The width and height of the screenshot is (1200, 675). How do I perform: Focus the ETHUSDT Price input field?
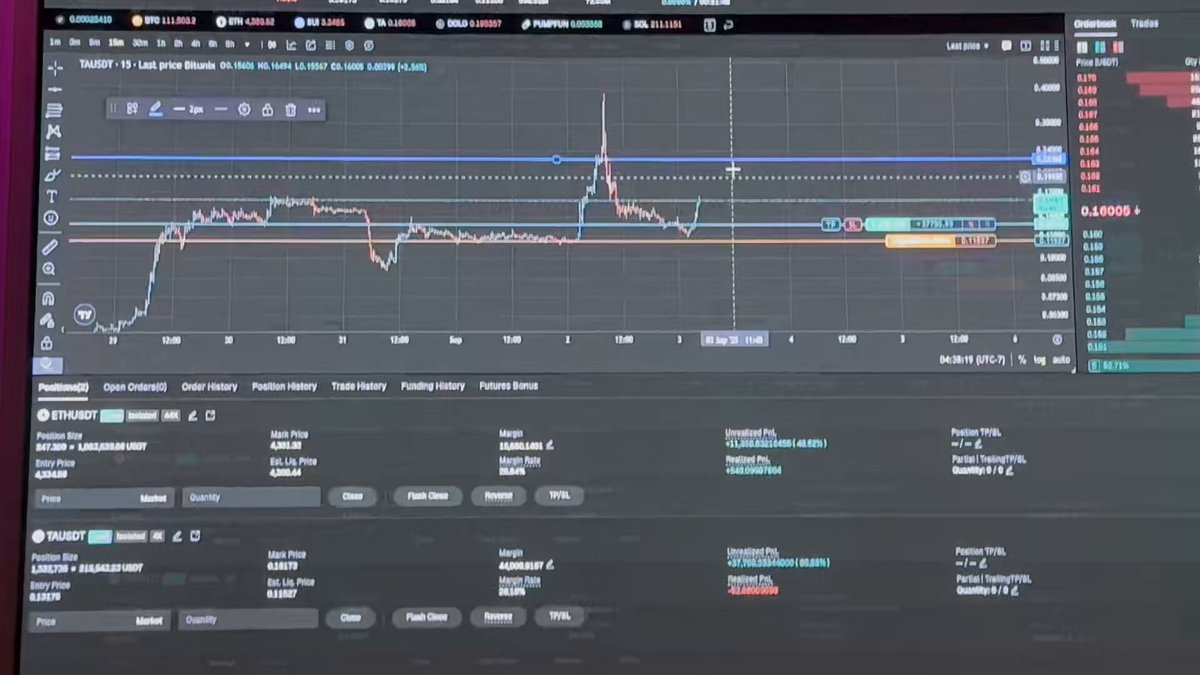pos(104,497)
